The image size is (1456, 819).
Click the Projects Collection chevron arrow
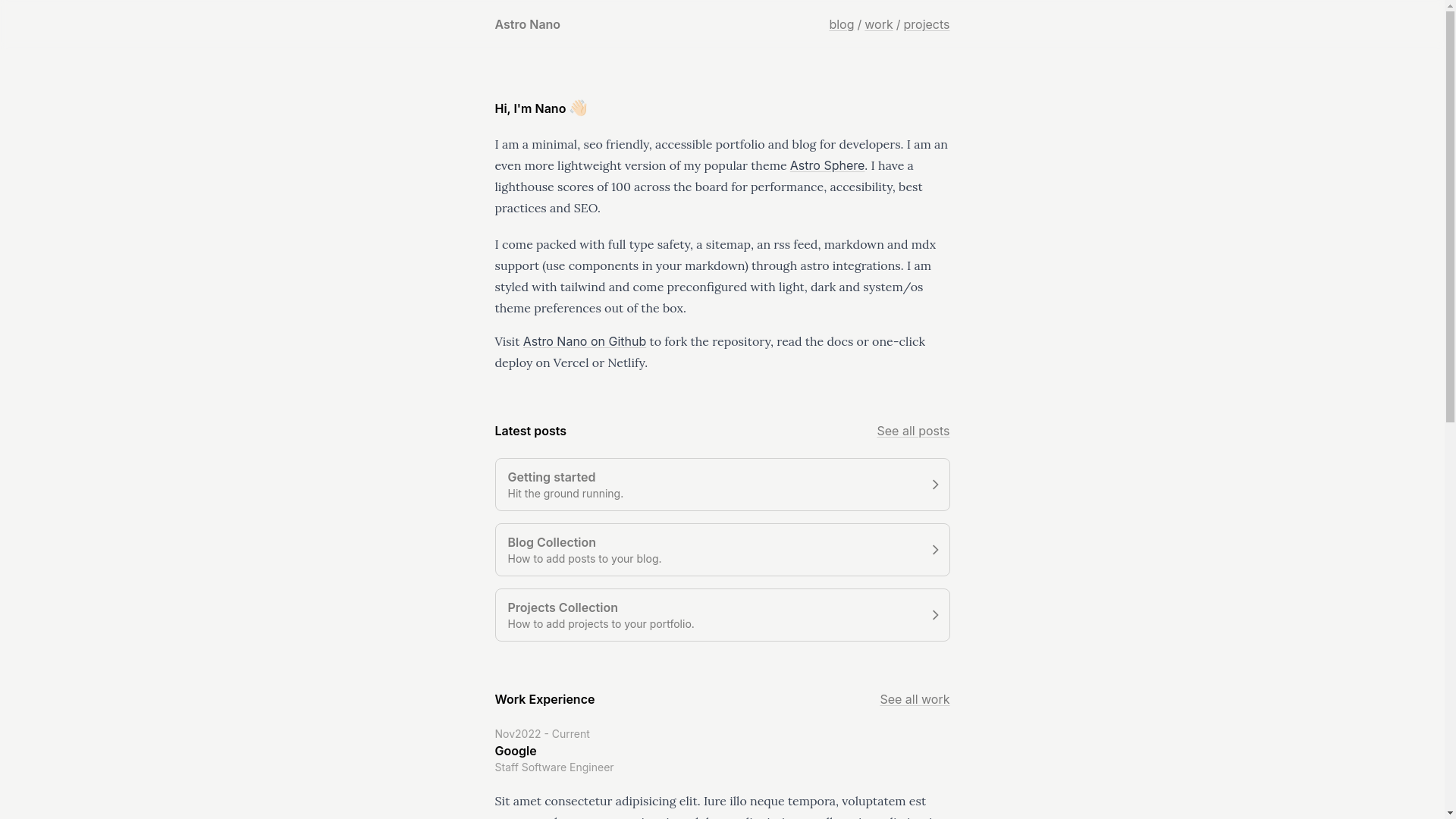(935, 615)
